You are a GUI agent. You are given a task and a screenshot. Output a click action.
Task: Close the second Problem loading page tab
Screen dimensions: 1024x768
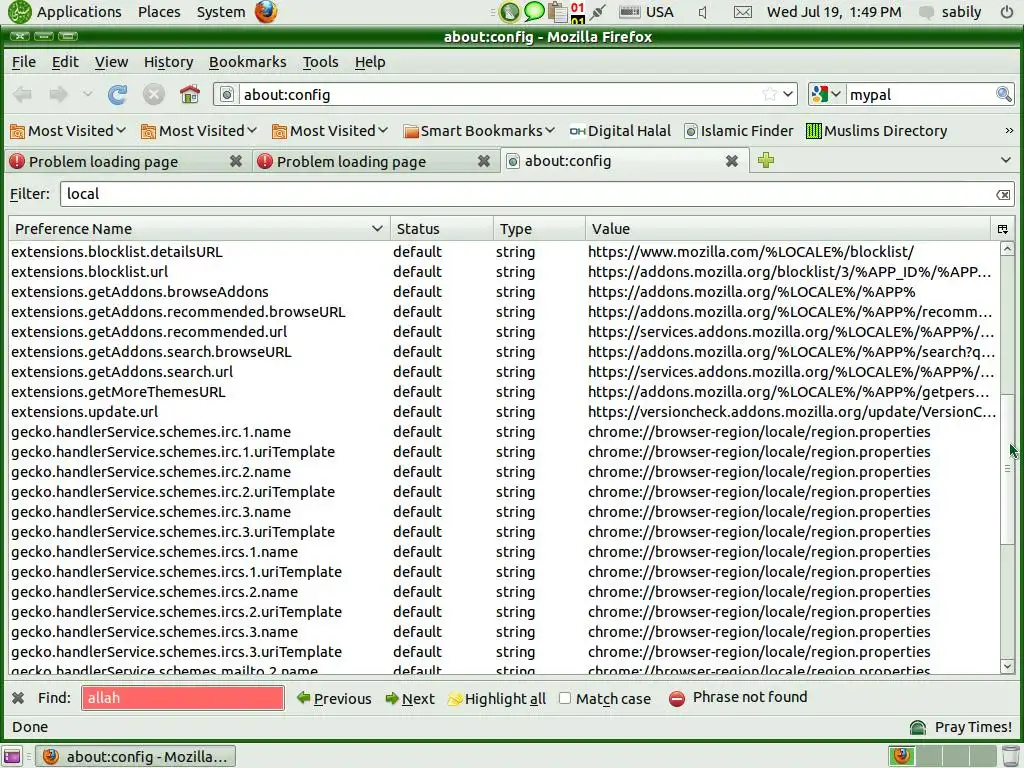(483, 161)
